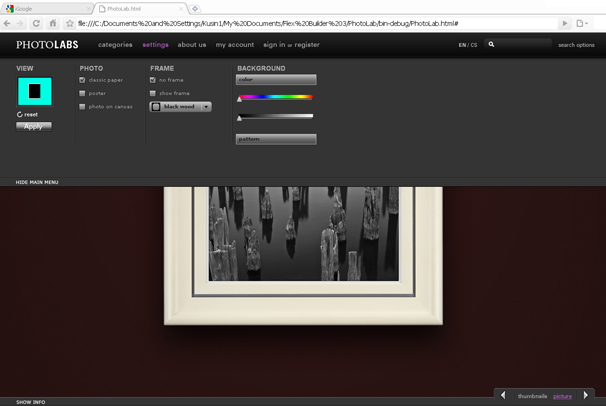Toggle the photo on canvas checkbox
The width and height of the screenshot is (606, 406).
click(82, 106)
